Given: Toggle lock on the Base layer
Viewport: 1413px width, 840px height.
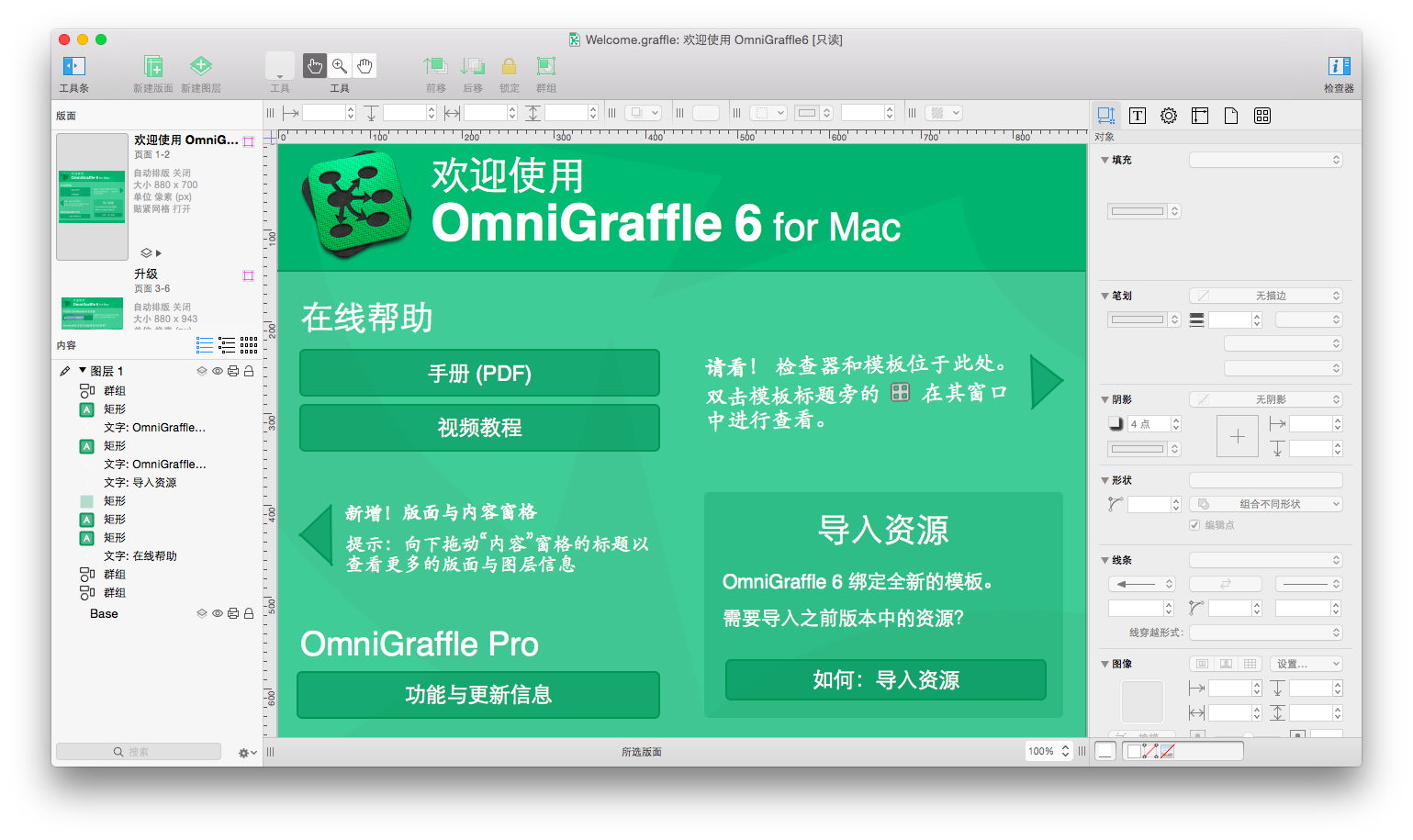Looking at the screenshot, I should tap(249, 613).
